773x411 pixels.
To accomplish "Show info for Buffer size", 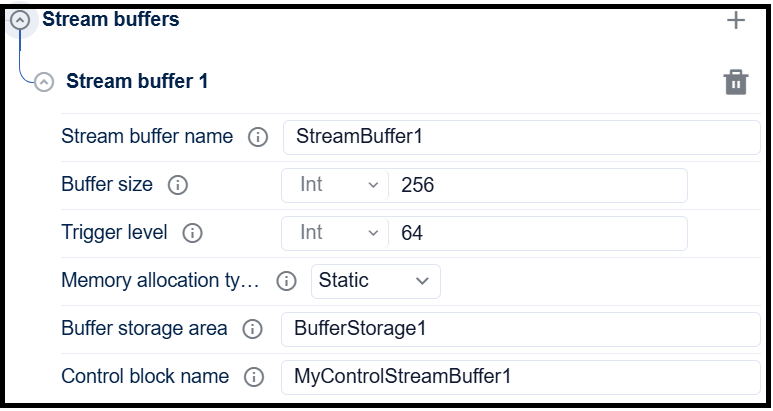I will click(178, 185).
